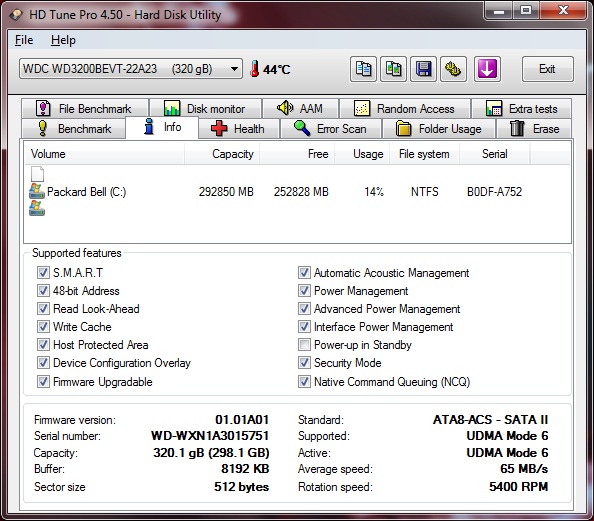The height and width of the screenshot is (521, 594).
Task: Click the 5400 RPM rotation speed value
Action: [x=519, y=487]
